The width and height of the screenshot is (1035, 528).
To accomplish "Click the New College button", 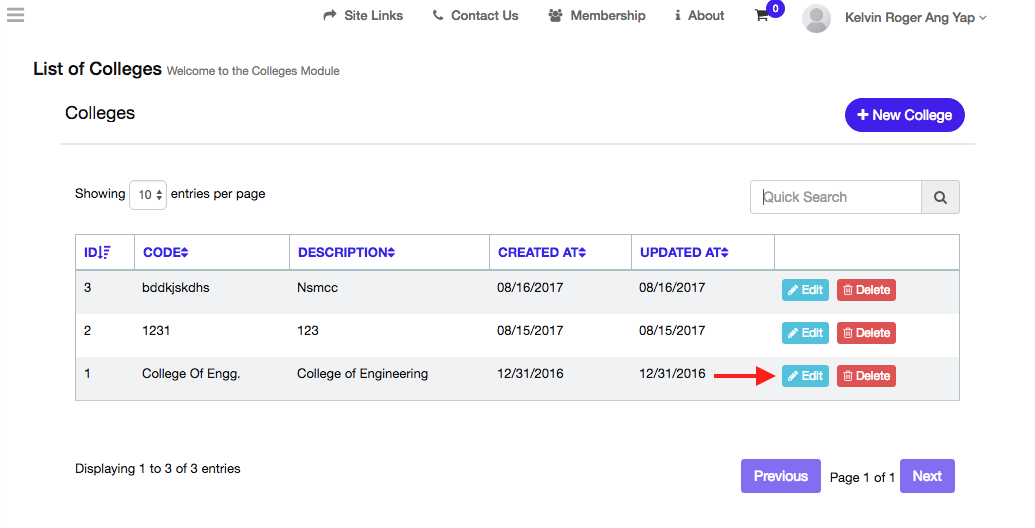I will pyautogui.click(x=904, y=115).
